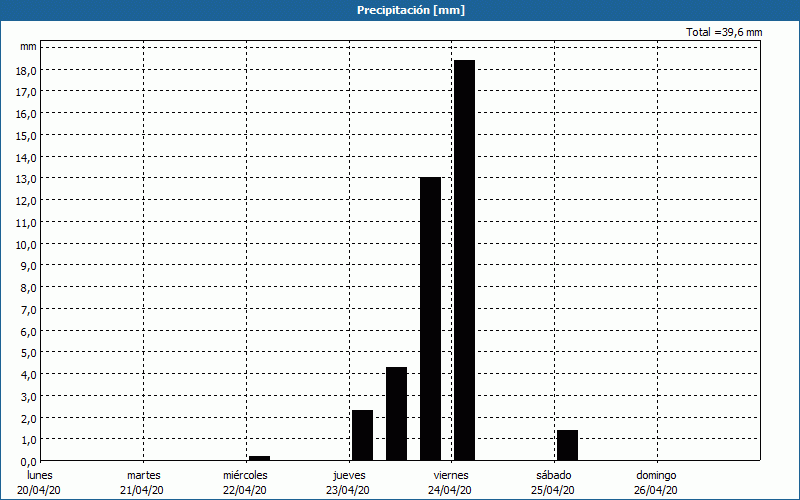Click the 13 mm precipitation bar
This screenshot has height=500, width=800.
coord(430,319)
